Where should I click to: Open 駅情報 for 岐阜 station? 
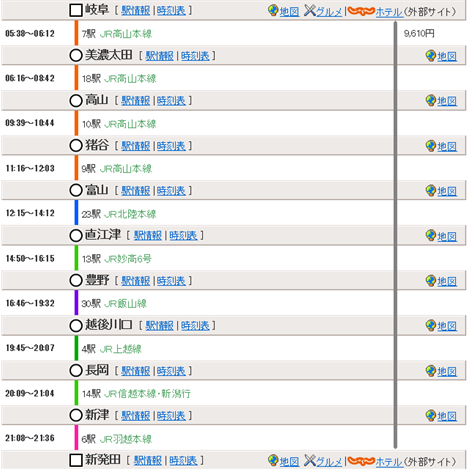pyautogui.click(x=136, y=11)
